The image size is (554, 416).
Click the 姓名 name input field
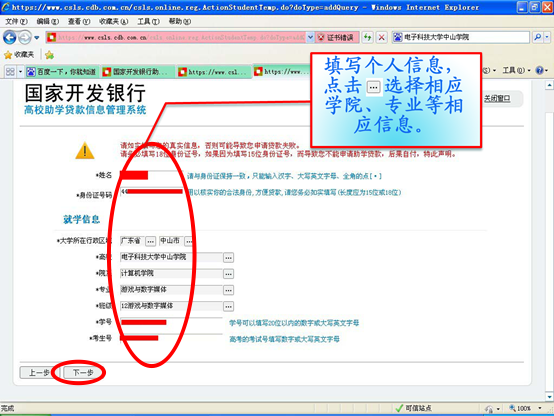pyautogui.click(x=151, y=175)
